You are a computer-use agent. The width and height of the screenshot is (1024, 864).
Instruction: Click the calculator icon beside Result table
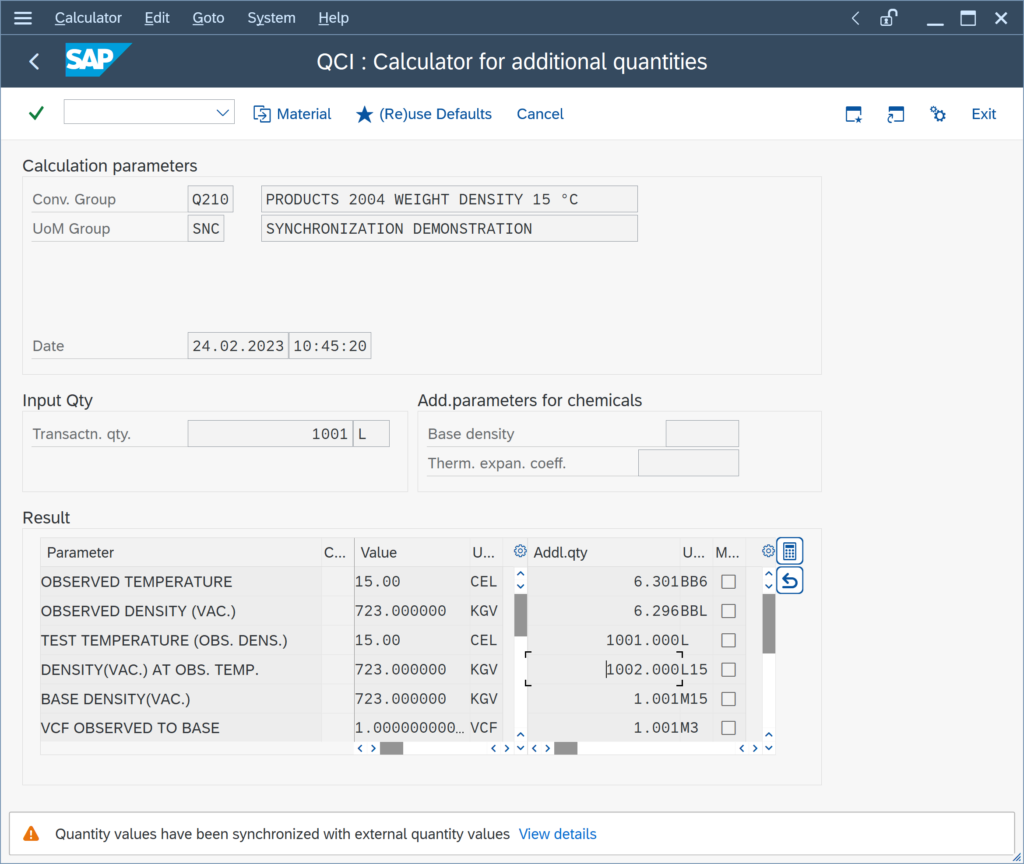coord(790,551)
